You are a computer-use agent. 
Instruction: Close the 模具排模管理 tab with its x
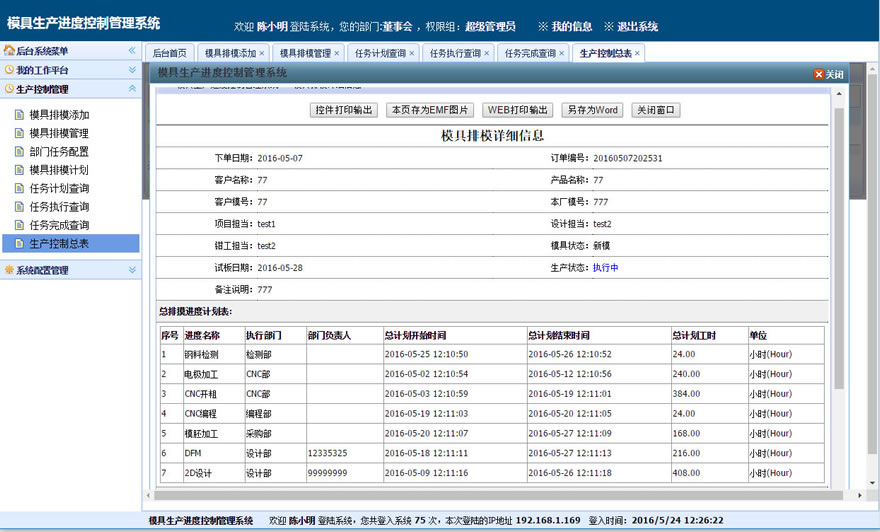(337, 53)
